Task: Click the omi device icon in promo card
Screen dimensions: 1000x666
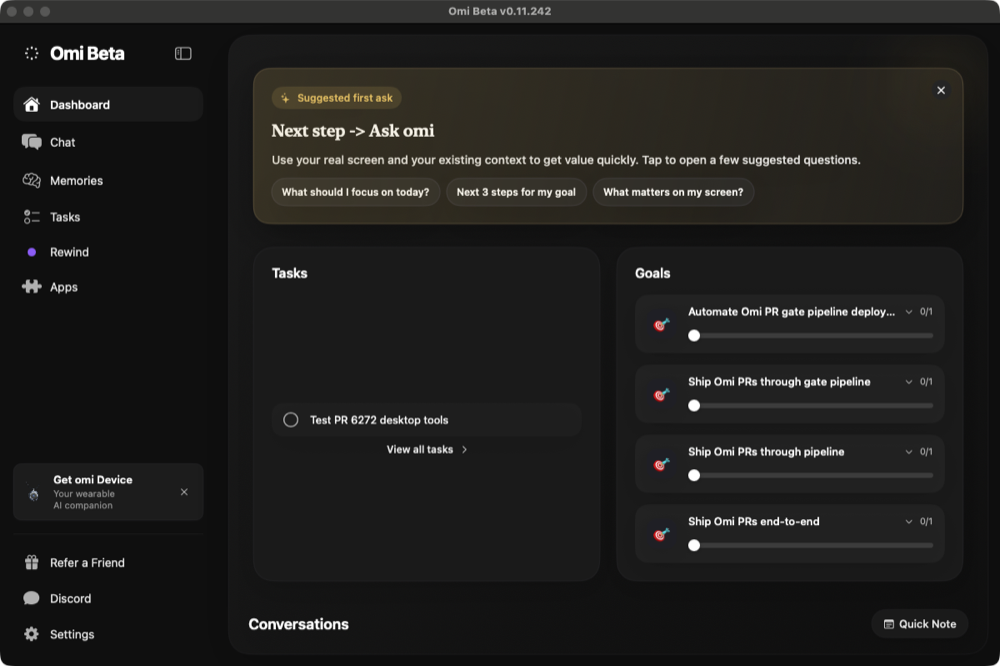Action: (34, 494)
